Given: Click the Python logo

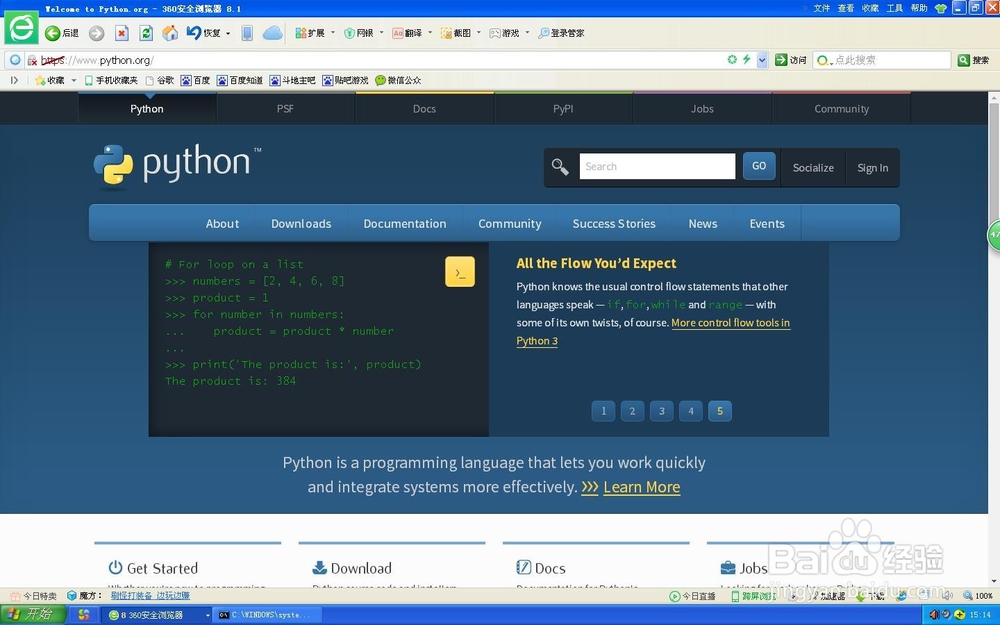Looking at the screenshot, I should point(177,165).
